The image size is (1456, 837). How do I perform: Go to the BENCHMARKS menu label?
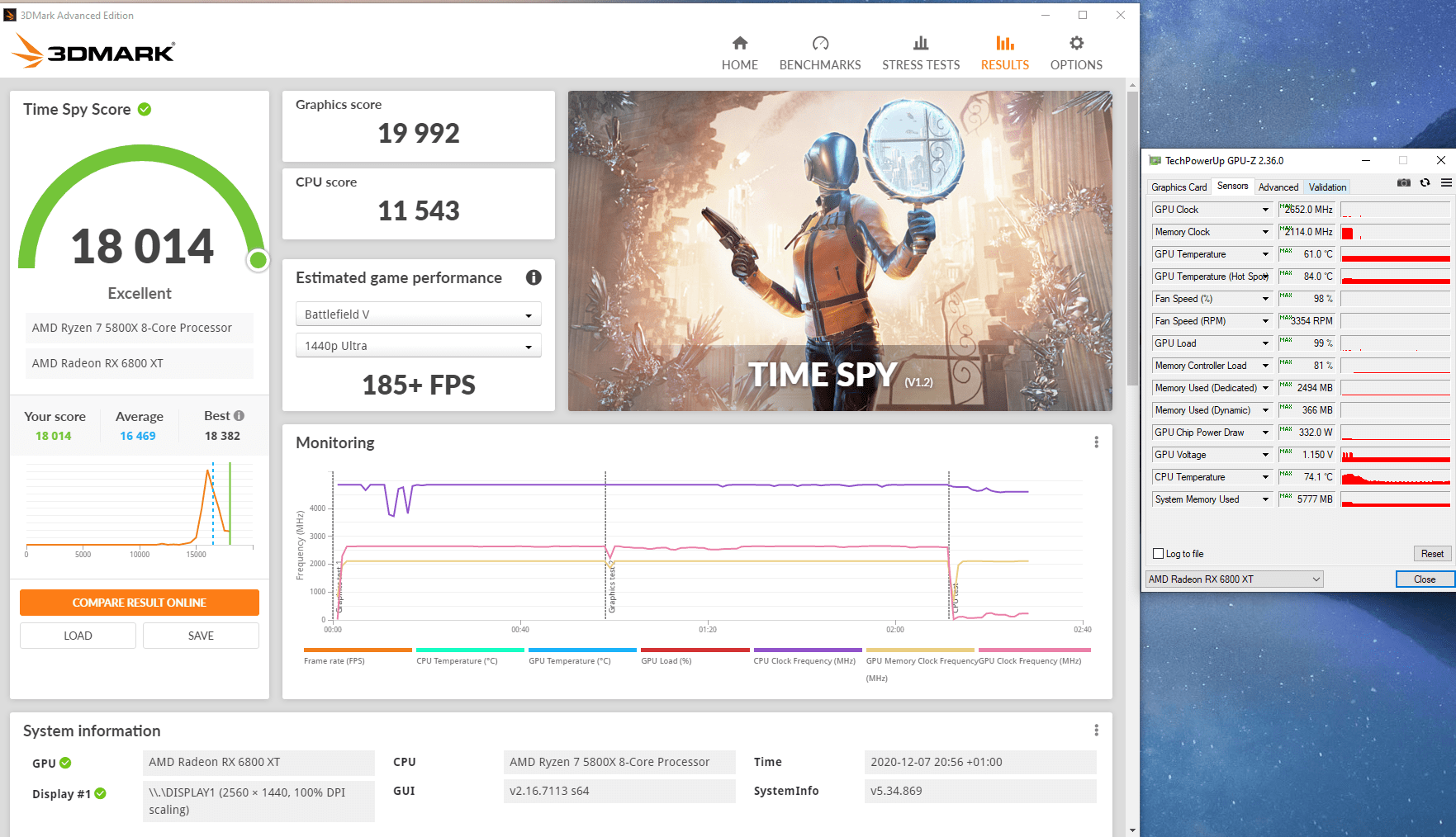(x=820, y=65)
